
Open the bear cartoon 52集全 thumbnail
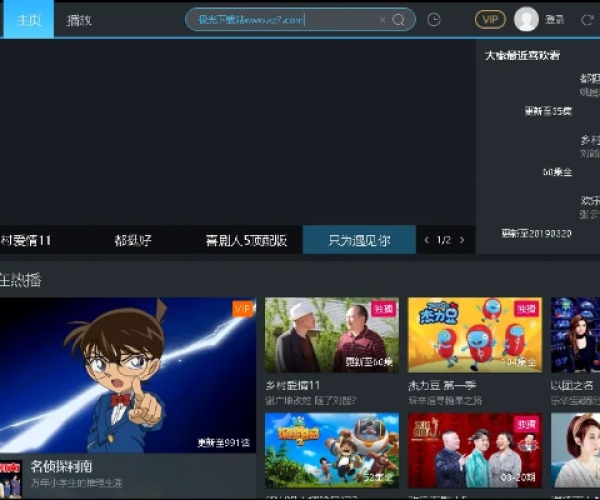[x=332, y=450]
